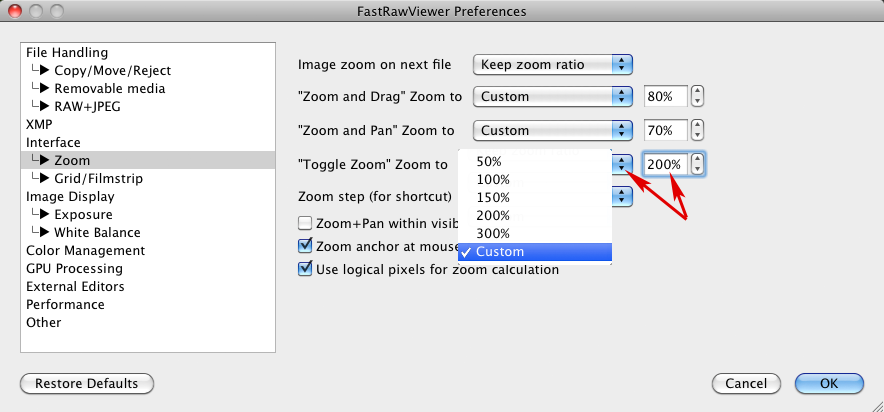Toggle Use logical pixels for zoom calculation
The width and height of the screenshot is (884, 412).
pos(306,269)
